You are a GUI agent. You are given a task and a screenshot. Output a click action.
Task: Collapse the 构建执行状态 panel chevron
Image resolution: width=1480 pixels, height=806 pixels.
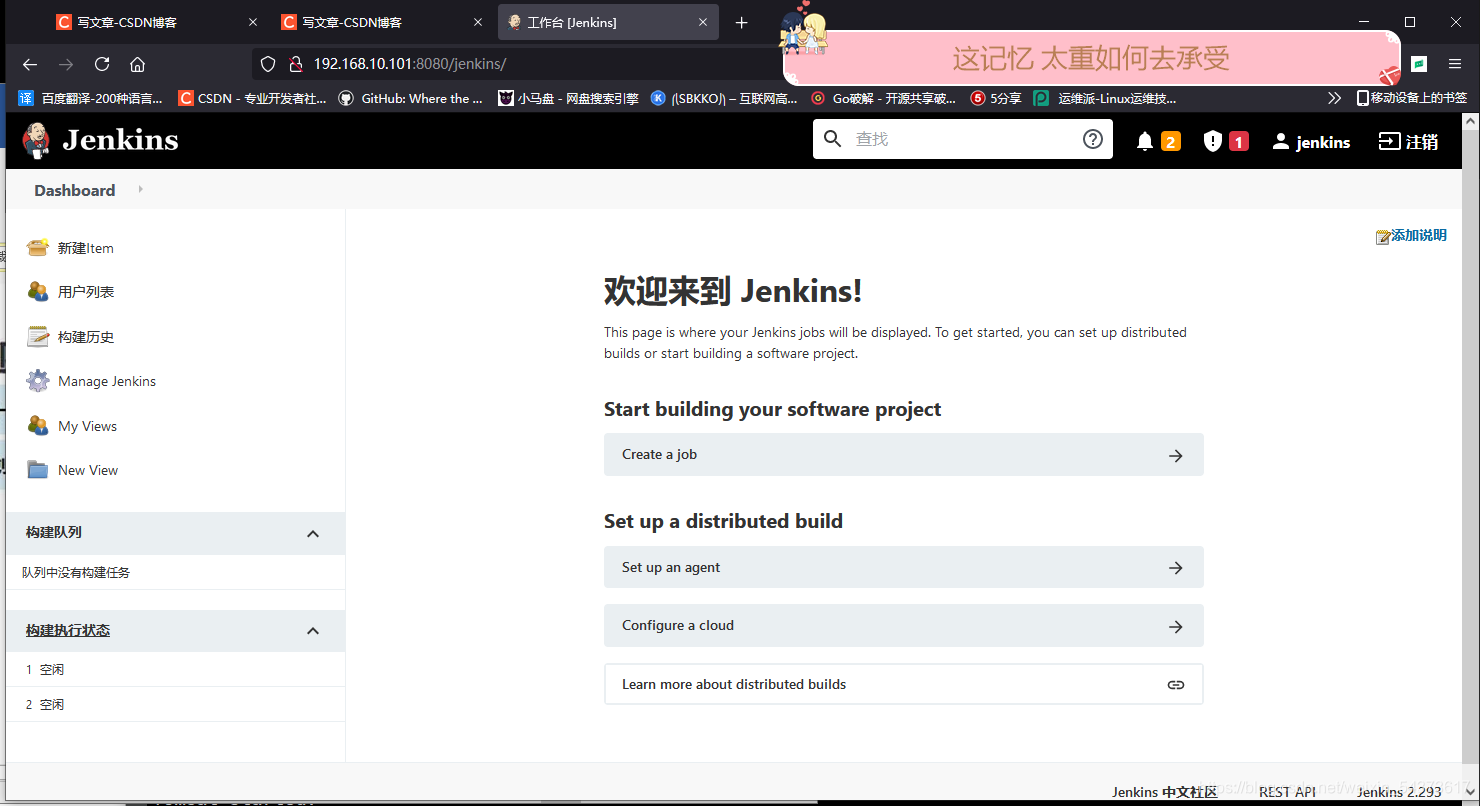[x=313, y=631]
